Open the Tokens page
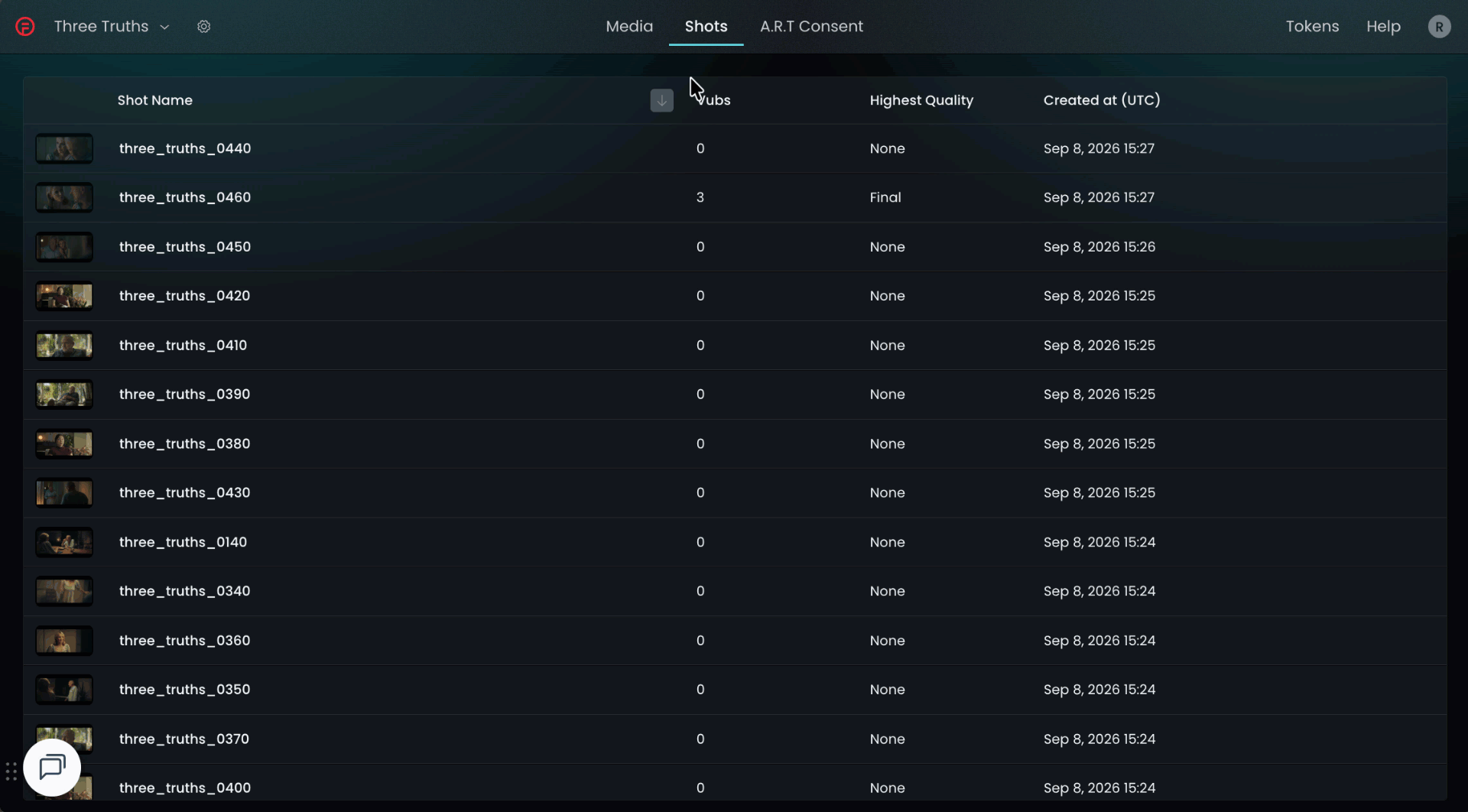The image size is (1468, 812). point(1312,27)
